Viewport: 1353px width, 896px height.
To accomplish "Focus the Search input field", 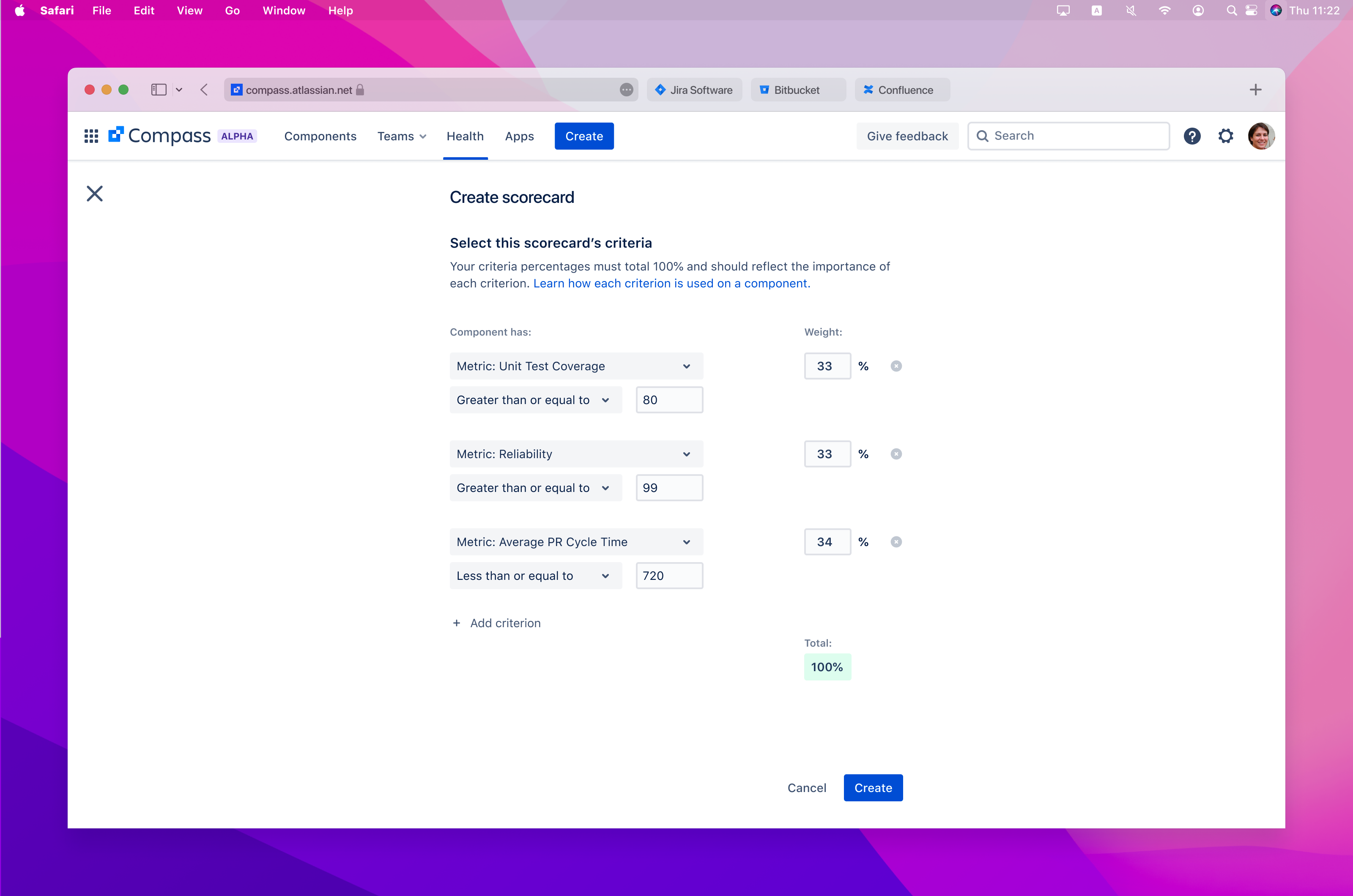I will pos(1068,136).
